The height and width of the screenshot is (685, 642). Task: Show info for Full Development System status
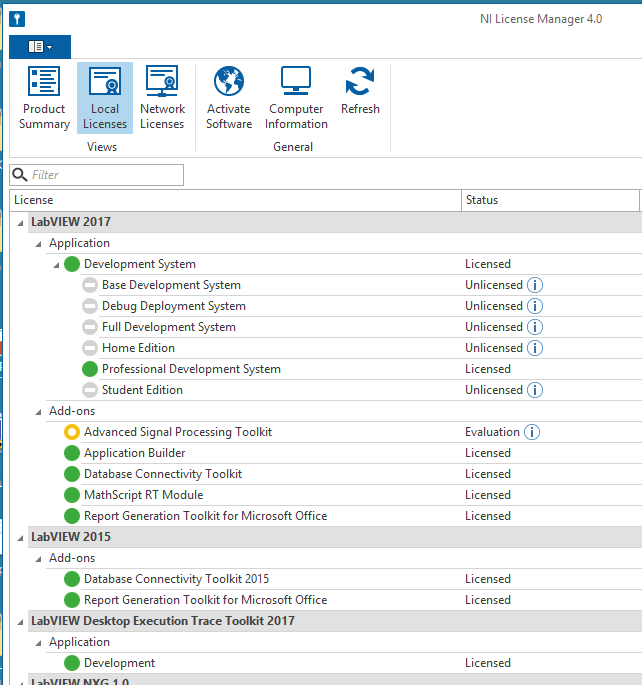(x=535, y=327)
